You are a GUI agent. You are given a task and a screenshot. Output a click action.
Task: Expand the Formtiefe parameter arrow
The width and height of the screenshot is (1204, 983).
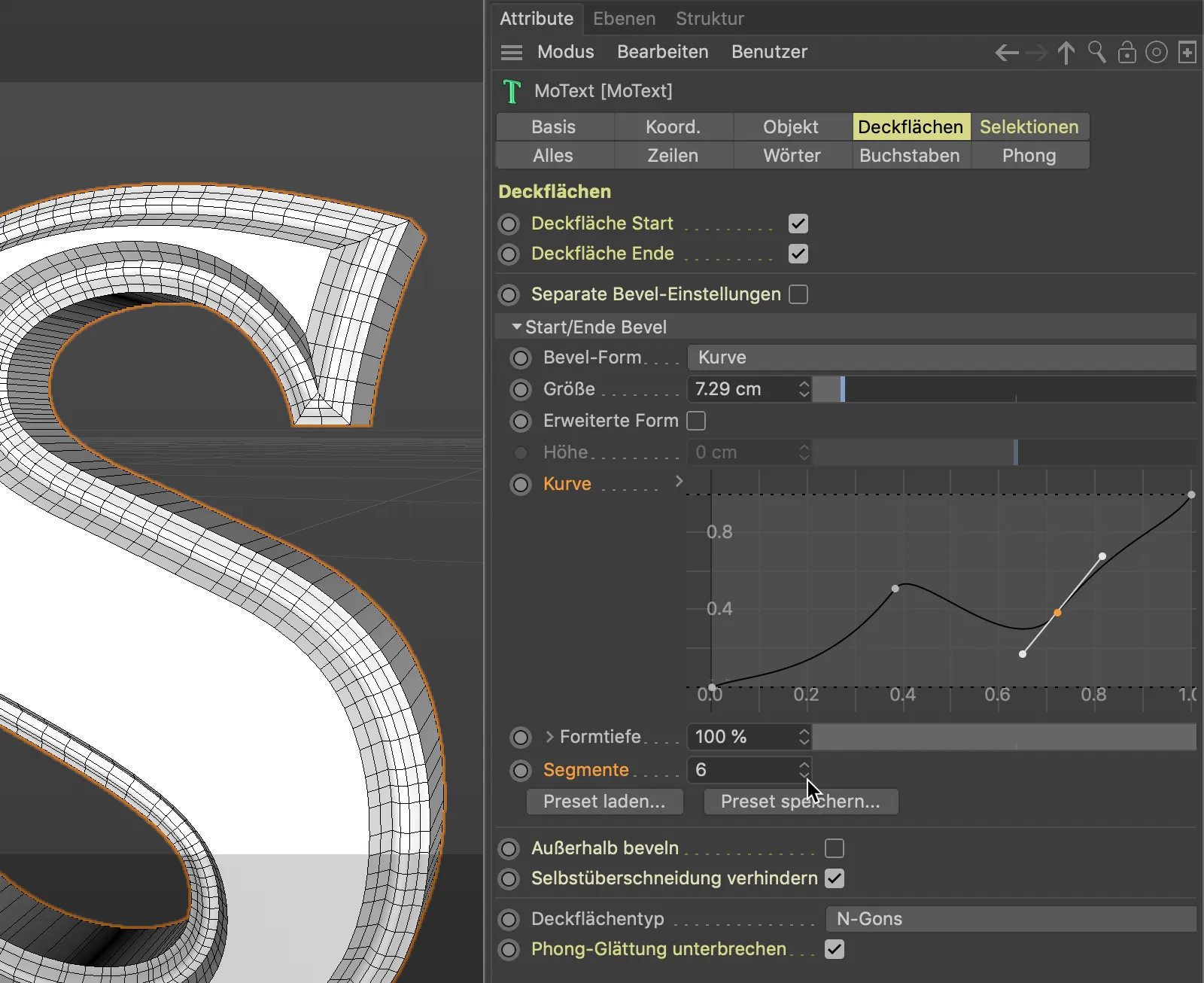click(x=549, y=737)
